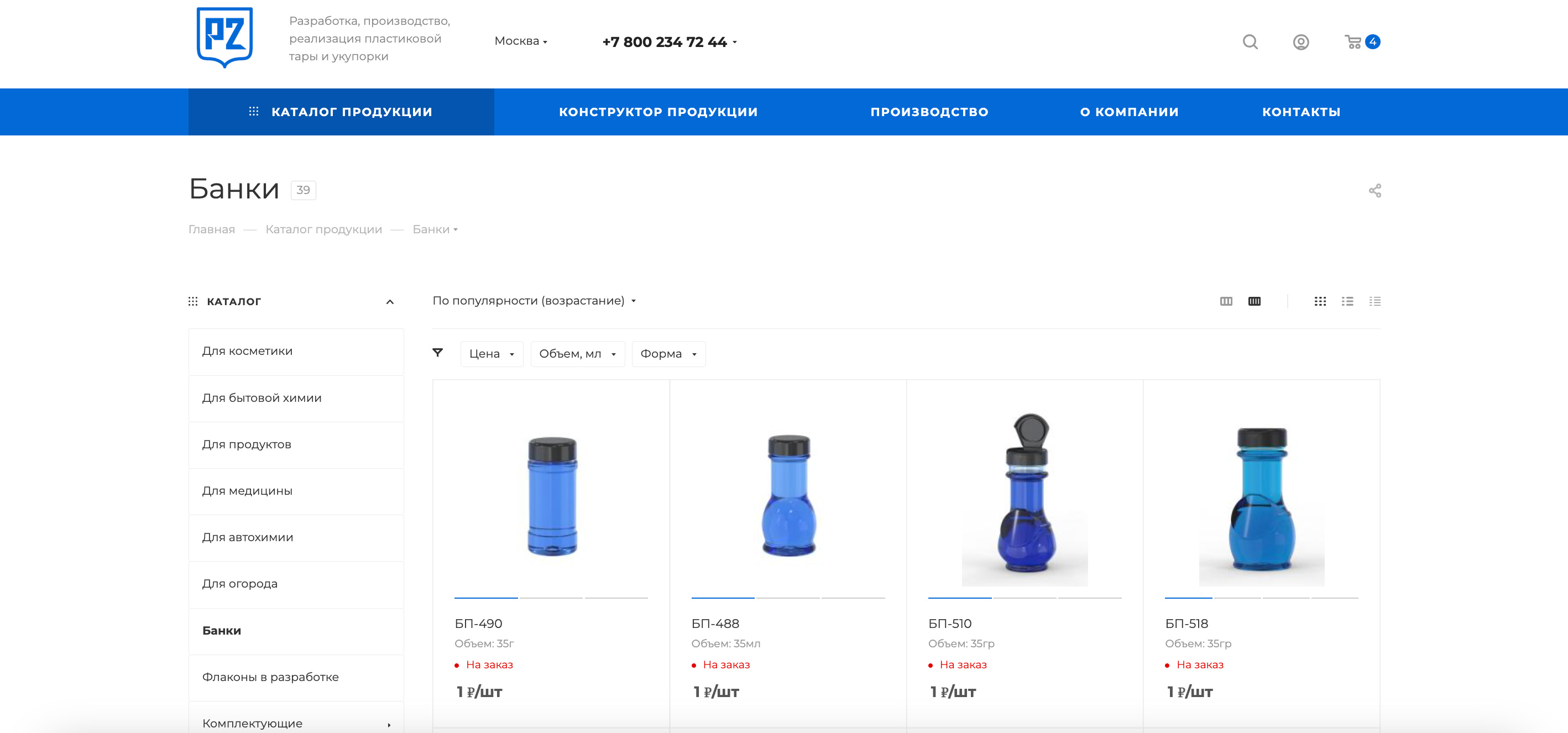The width and height of the screenshot is (1568, 733).
Task: Open О компании menu item
Action: tap(1129, 112)
